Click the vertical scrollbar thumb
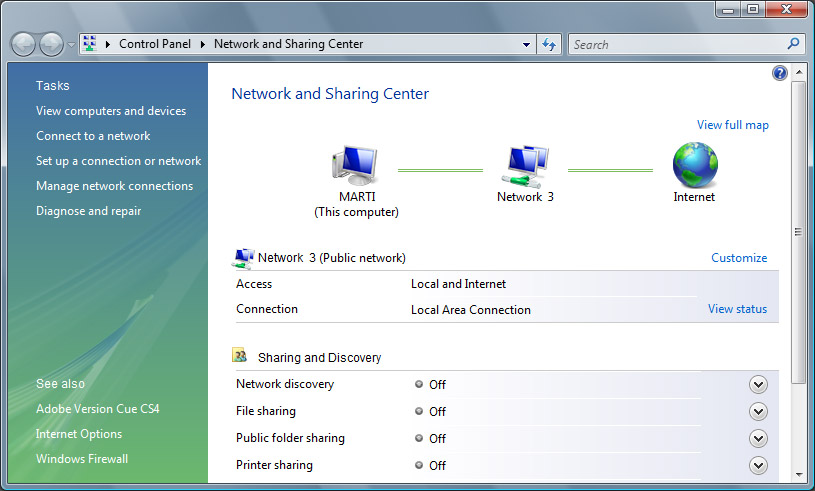This screenshot has width=815, height=491. click(x=799, y=232)
